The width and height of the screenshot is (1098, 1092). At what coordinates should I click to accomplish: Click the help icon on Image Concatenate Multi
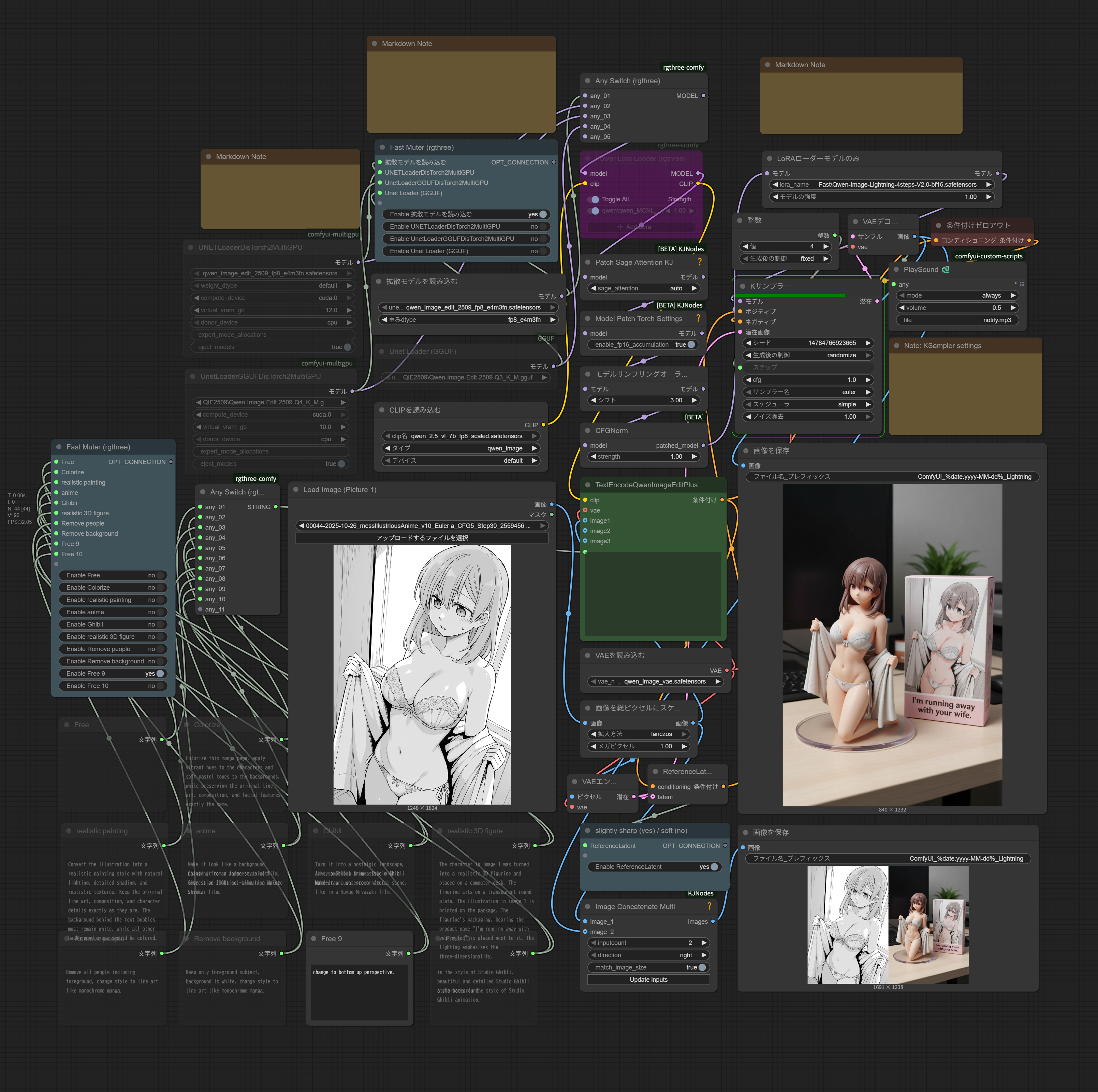(x=709, y=906)
